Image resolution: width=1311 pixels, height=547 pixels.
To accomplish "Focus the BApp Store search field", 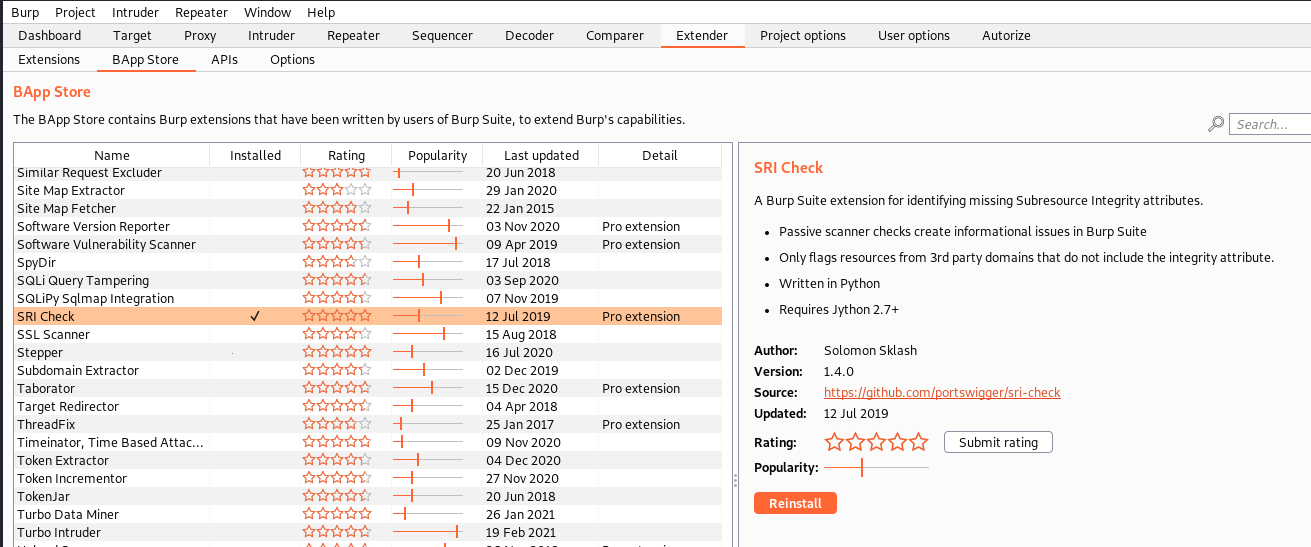I will (x=1270, y=124).
